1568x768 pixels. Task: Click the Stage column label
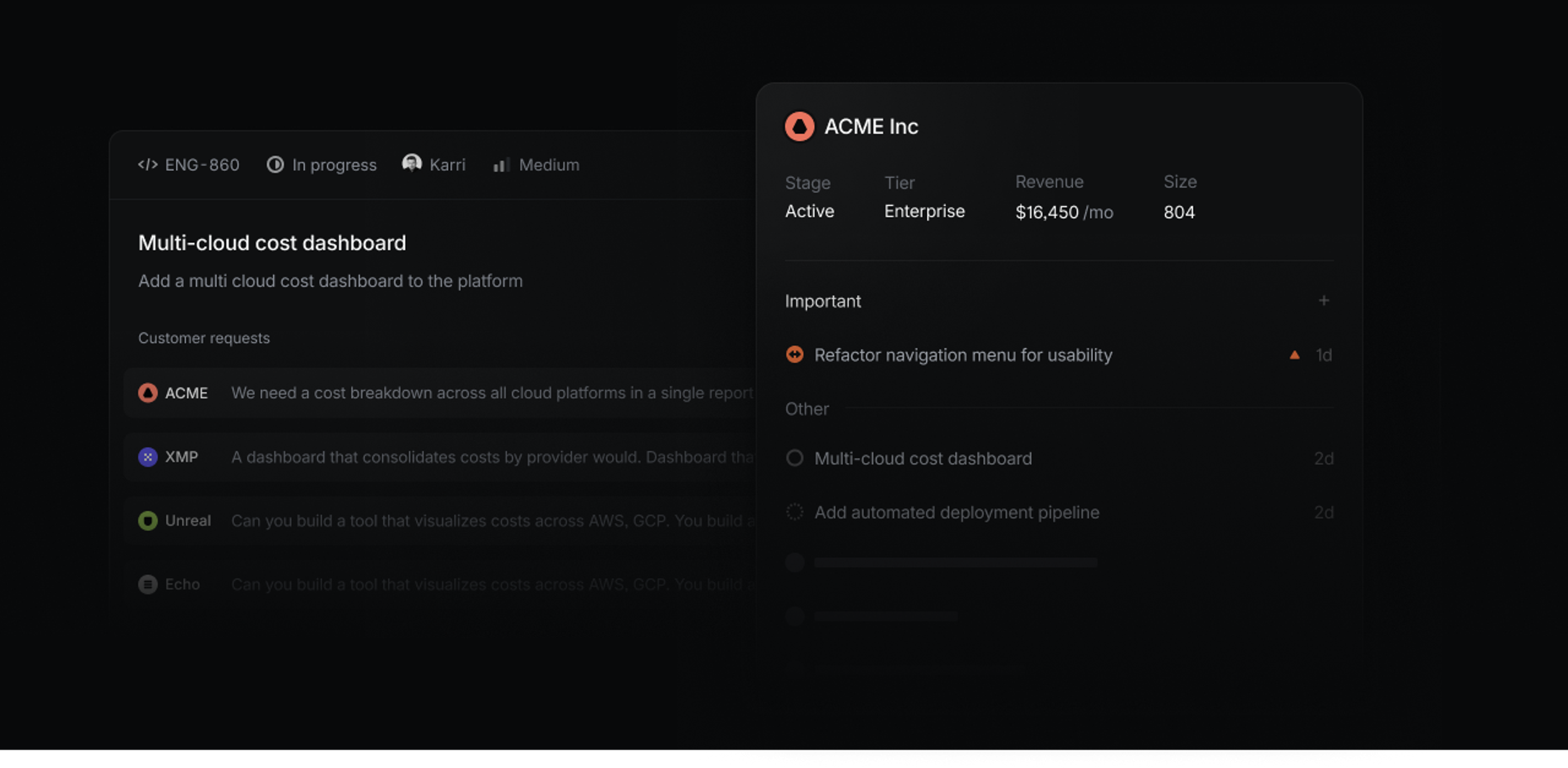pyautogui.click(x=807, y=183)
